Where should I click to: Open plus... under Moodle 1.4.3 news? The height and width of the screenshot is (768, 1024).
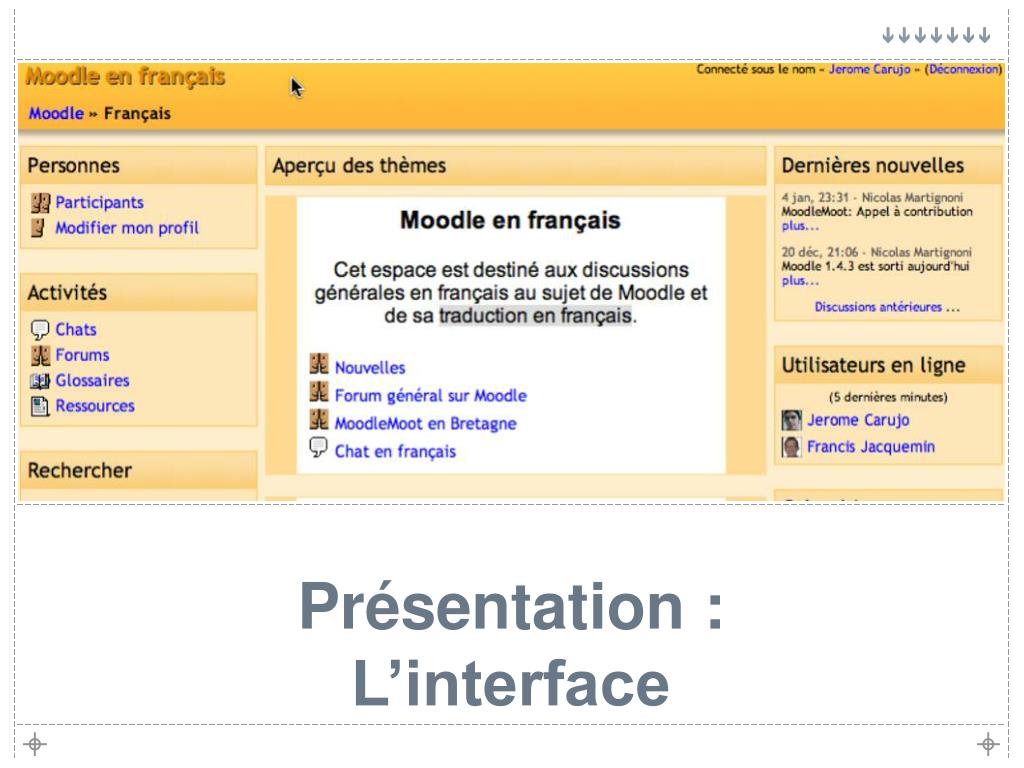800,281
